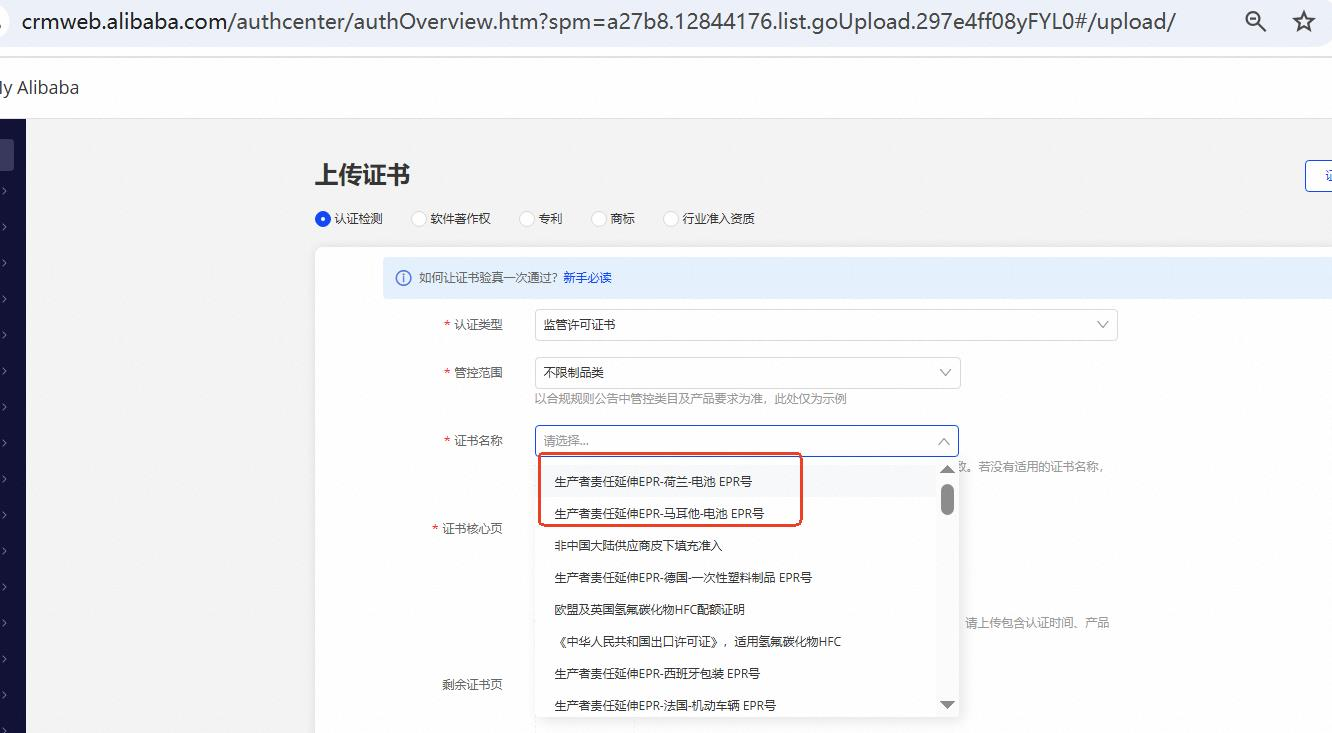Click the dropdown list scroll down arrow
This screenshot has width=1332, height=733.
(947, 705)
